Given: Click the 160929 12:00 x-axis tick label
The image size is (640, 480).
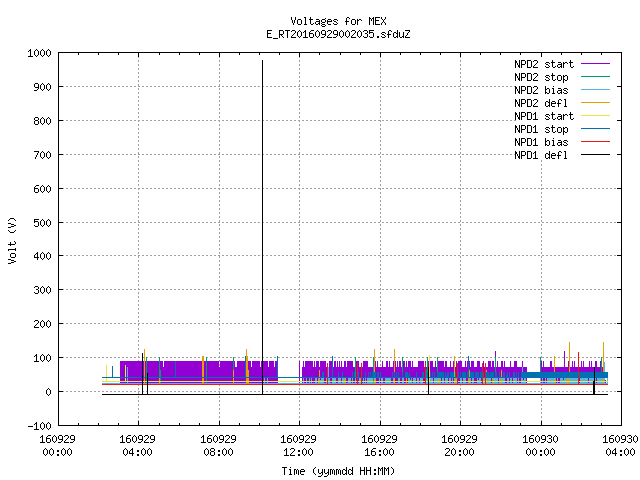Looking at the screenshot, I should tap(298, 446).
